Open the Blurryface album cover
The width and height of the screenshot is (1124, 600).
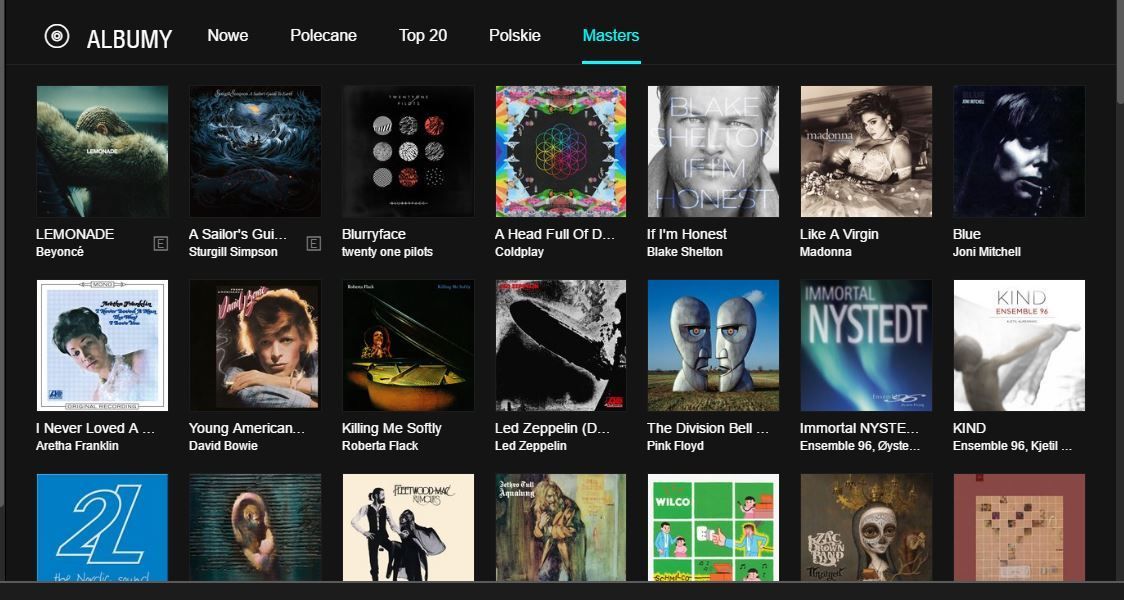[x=408, y=151]
